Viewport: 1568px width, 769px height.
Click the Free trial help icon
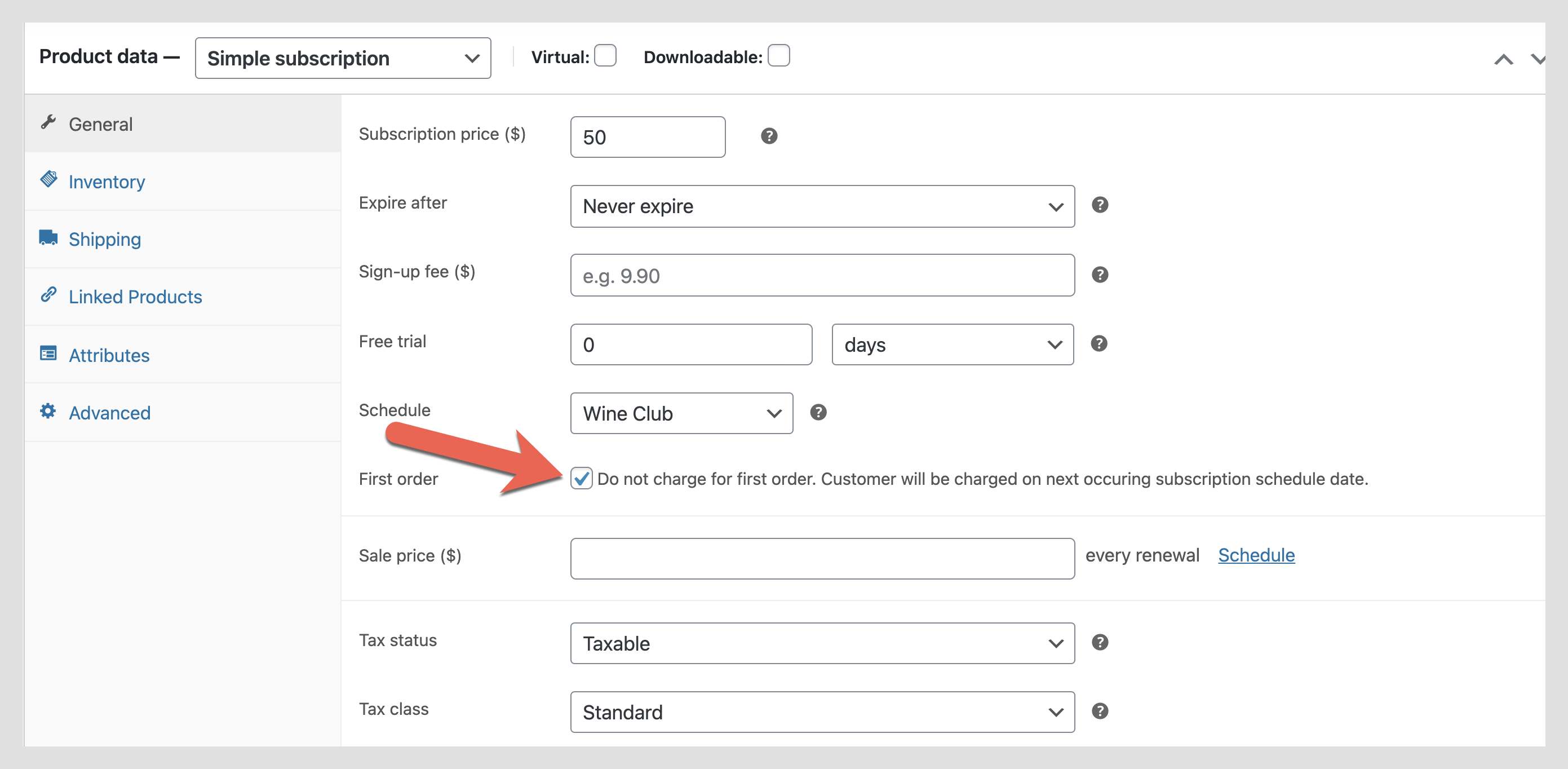[1098, 343]
